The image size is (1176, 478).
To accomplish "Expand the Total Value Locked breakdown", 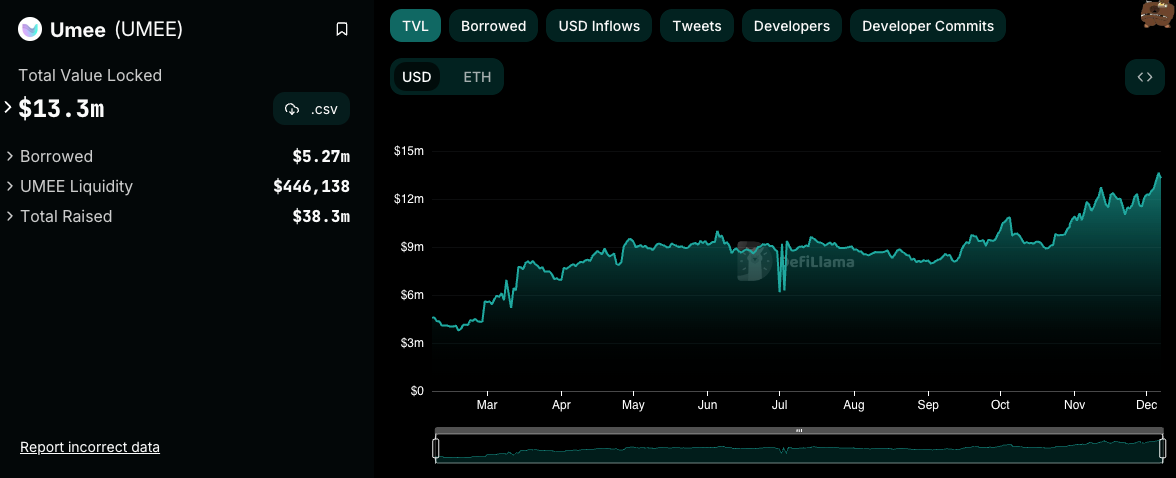I will click(8, 107).
